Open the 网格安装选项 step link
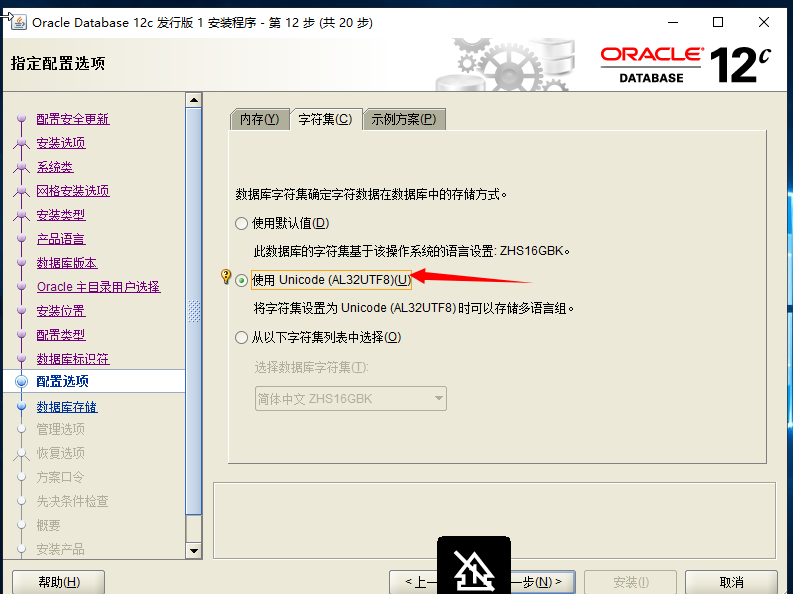 (x=73, y=191)
